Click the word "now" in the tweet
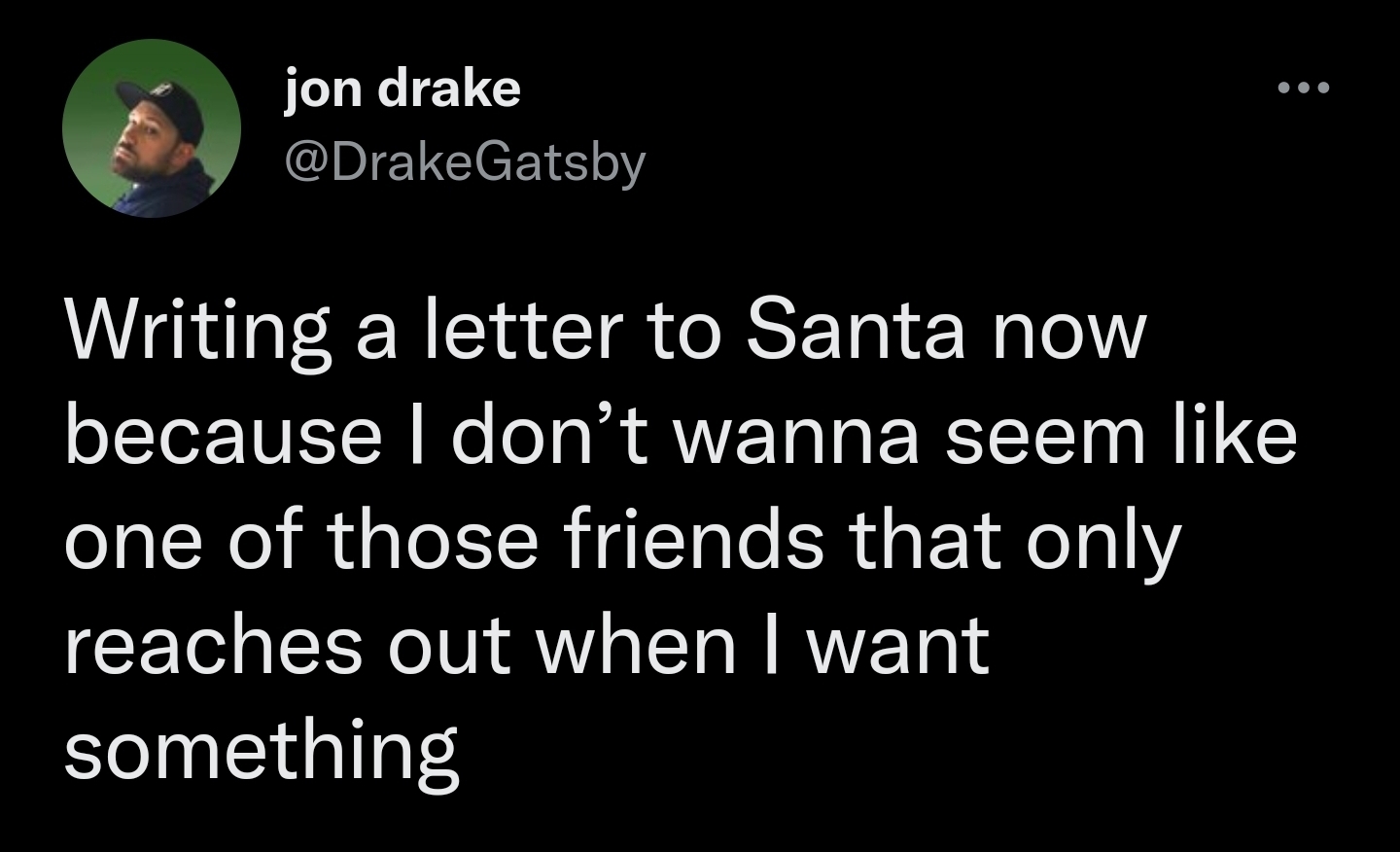1400x852 pixels. 1071,332
